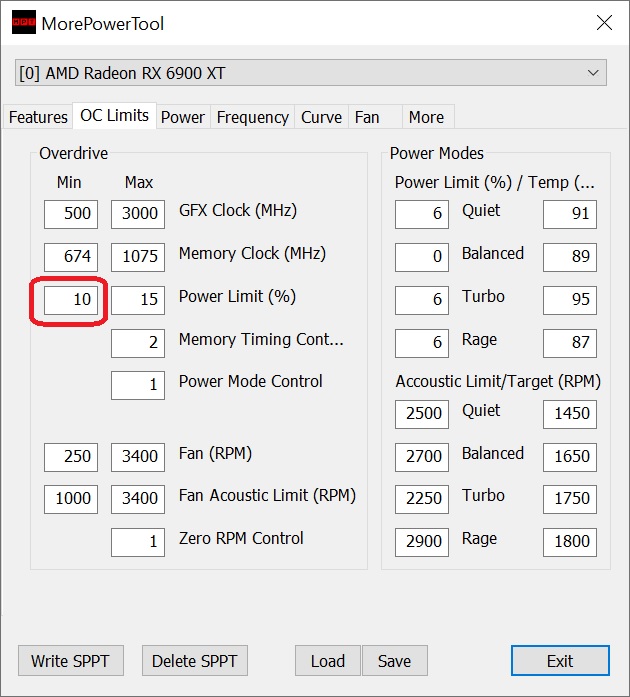Click the Delete SPPT button
Screen dimensions: 630x697
[195, 661]
